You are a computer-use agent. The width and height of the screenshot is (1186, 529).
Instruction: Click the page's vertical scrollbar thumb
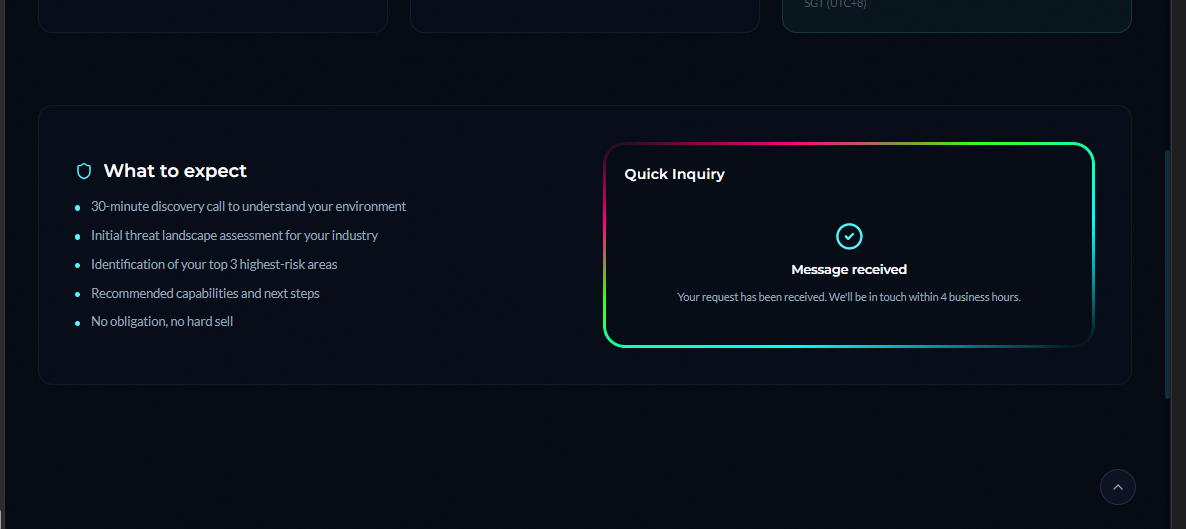tap(1167, 274)
